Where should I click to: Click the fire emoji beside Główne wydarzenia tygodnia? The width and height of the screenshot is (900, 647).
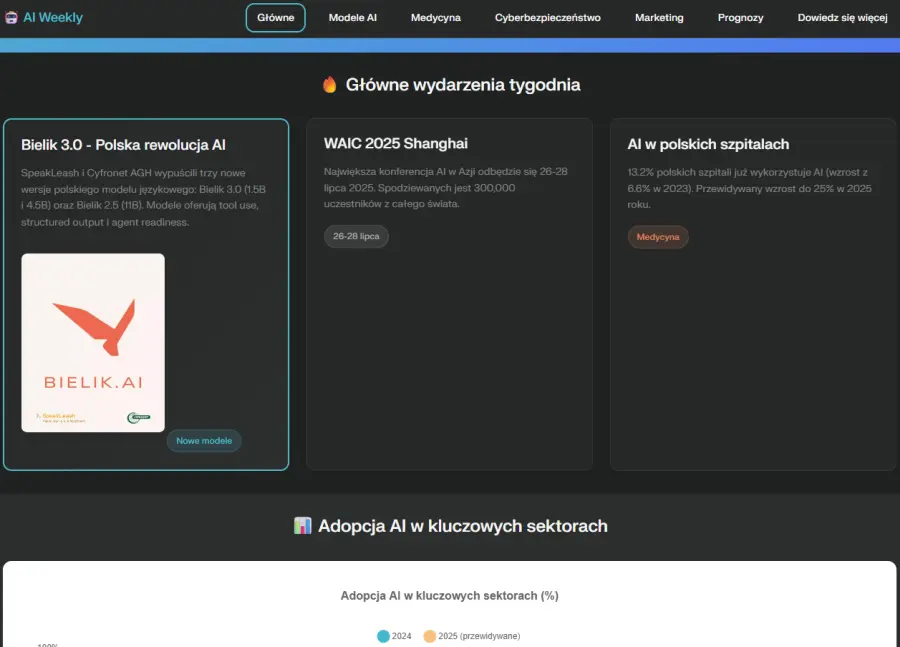(x=329, y=85)
